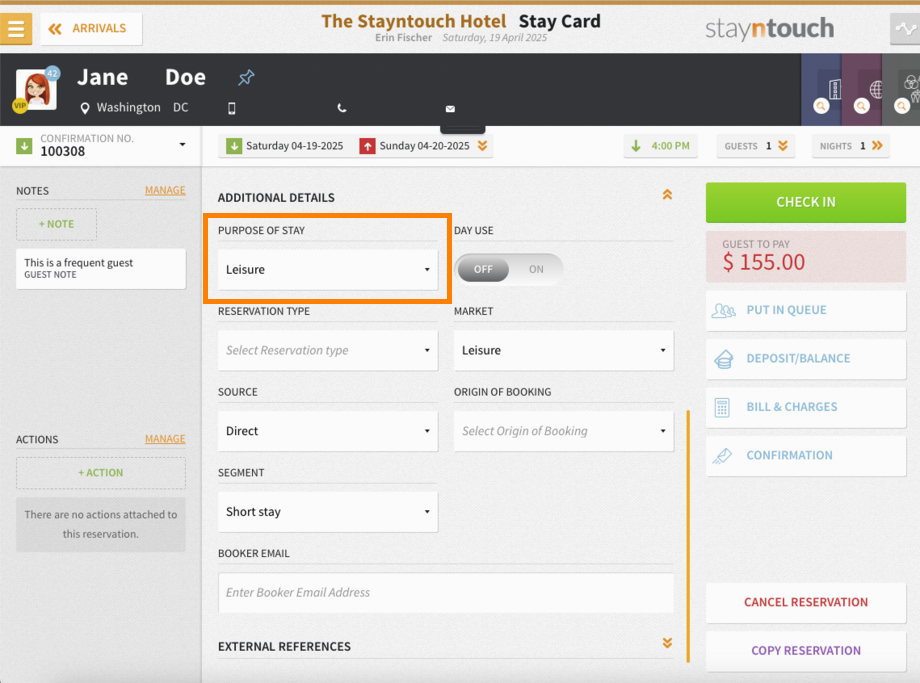Click arrival date Saturday 04-19-2025
The height and width of the screenshot is (683, 920).
[x=285, y=146]
